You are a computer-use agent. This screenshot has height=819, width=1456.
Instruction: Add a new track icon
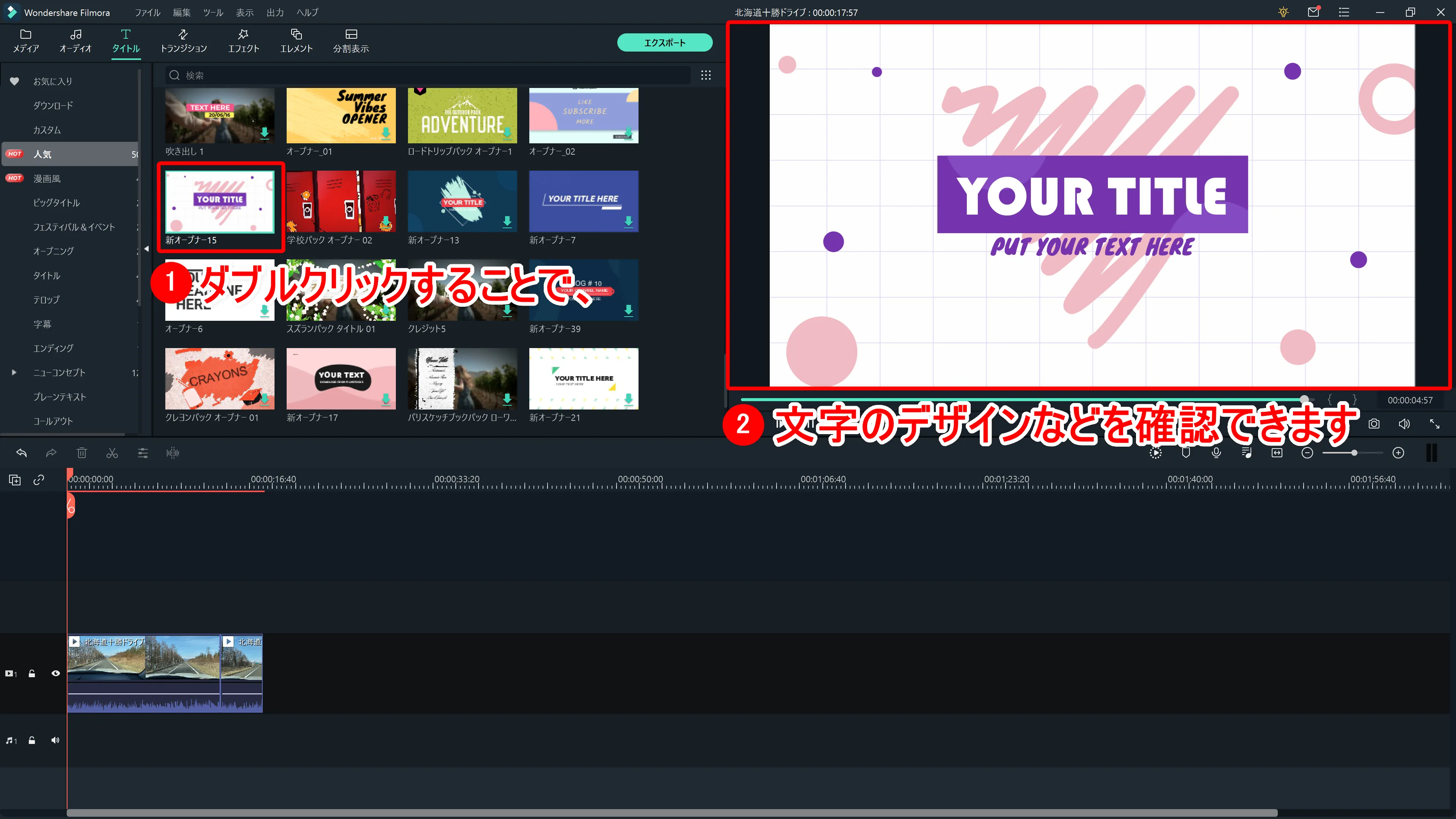click(15, 480)
